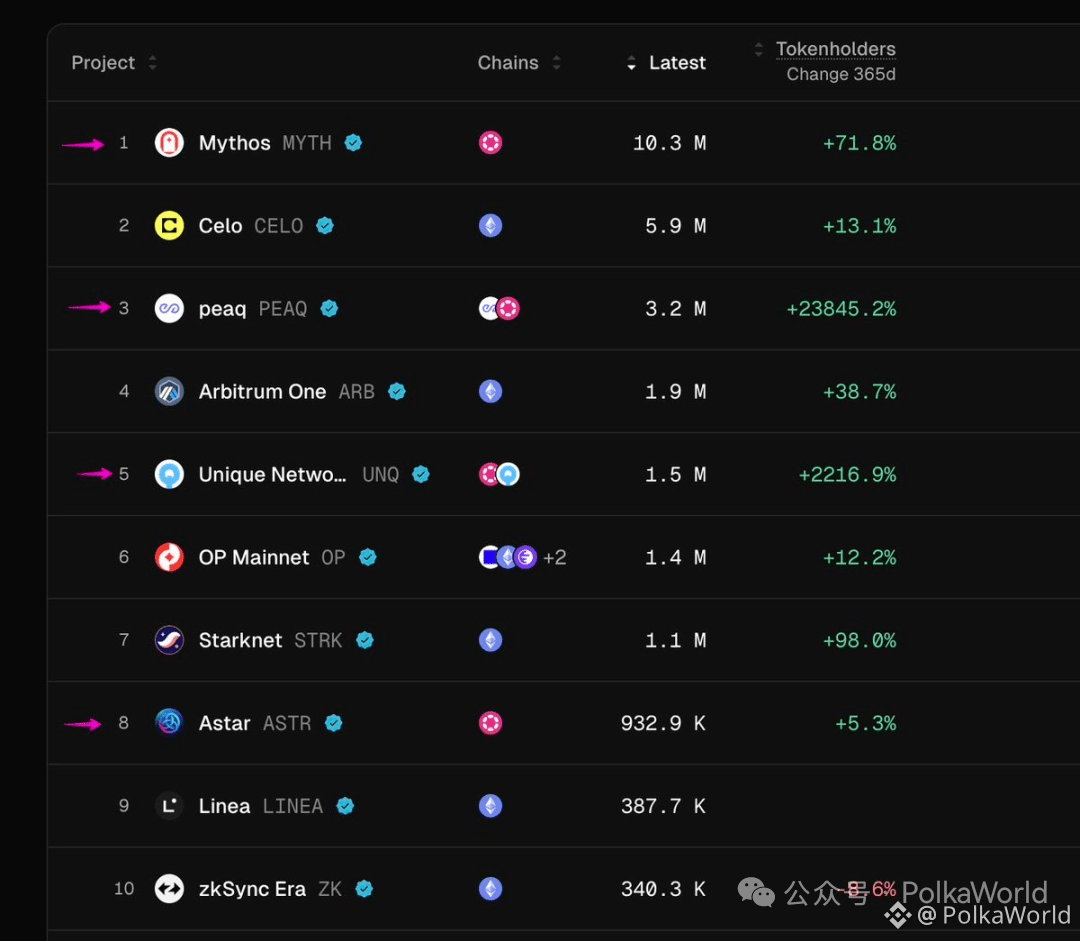Click the Starknet project logo icon
1080x941 pixels.
169,640
